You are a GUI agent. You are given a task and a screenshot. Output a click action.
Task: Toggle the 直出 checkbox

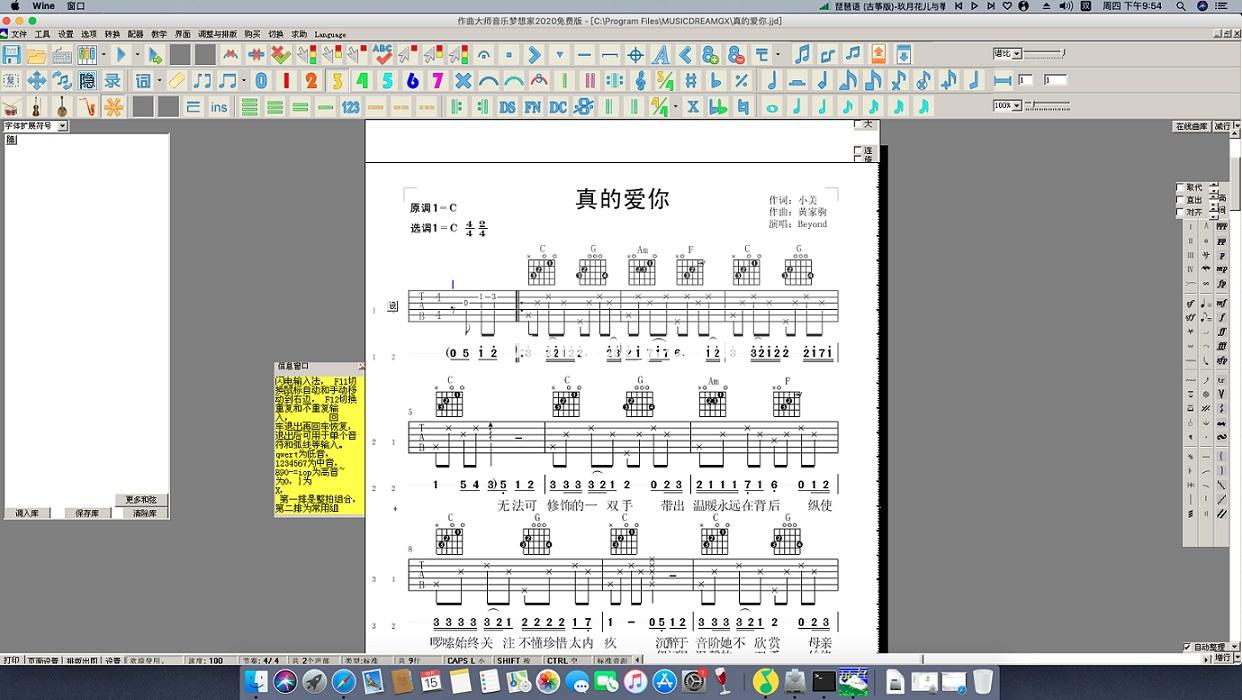(x=1181, y=200)
